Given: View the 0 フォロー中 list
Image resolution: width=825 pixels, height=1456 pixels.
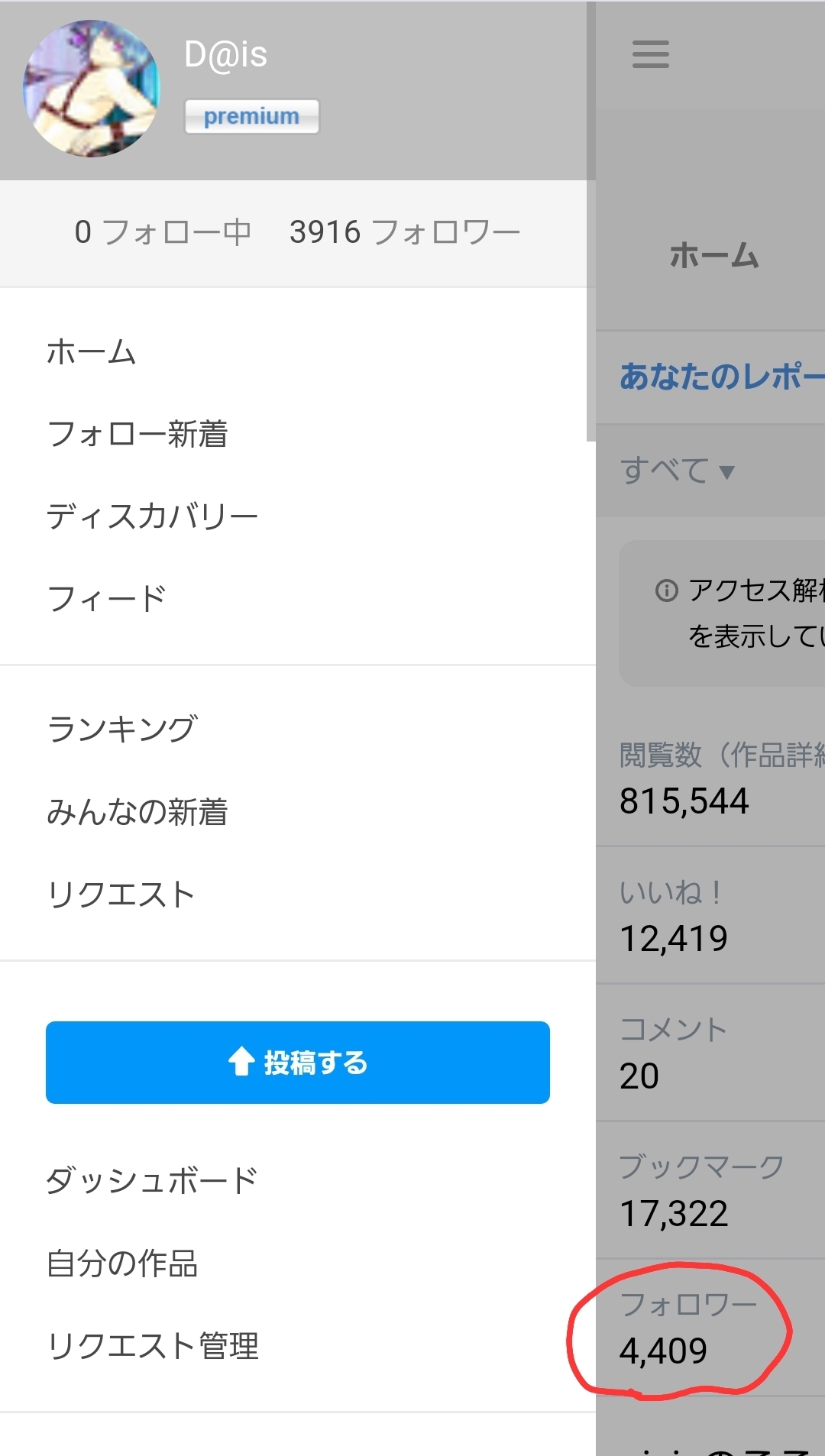Looking at the screenshot, I should click(163, 232).
